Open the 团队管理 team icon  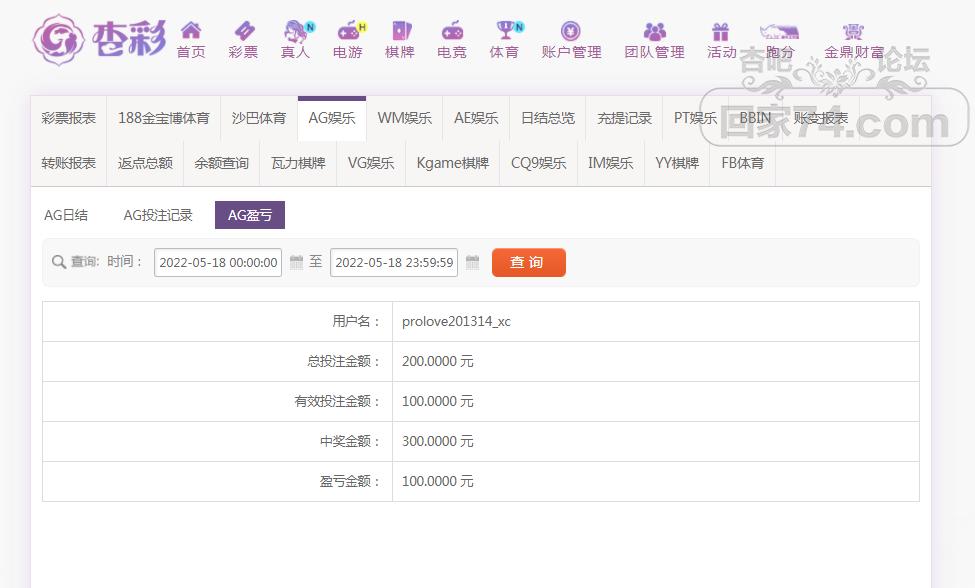coord(654,31)
